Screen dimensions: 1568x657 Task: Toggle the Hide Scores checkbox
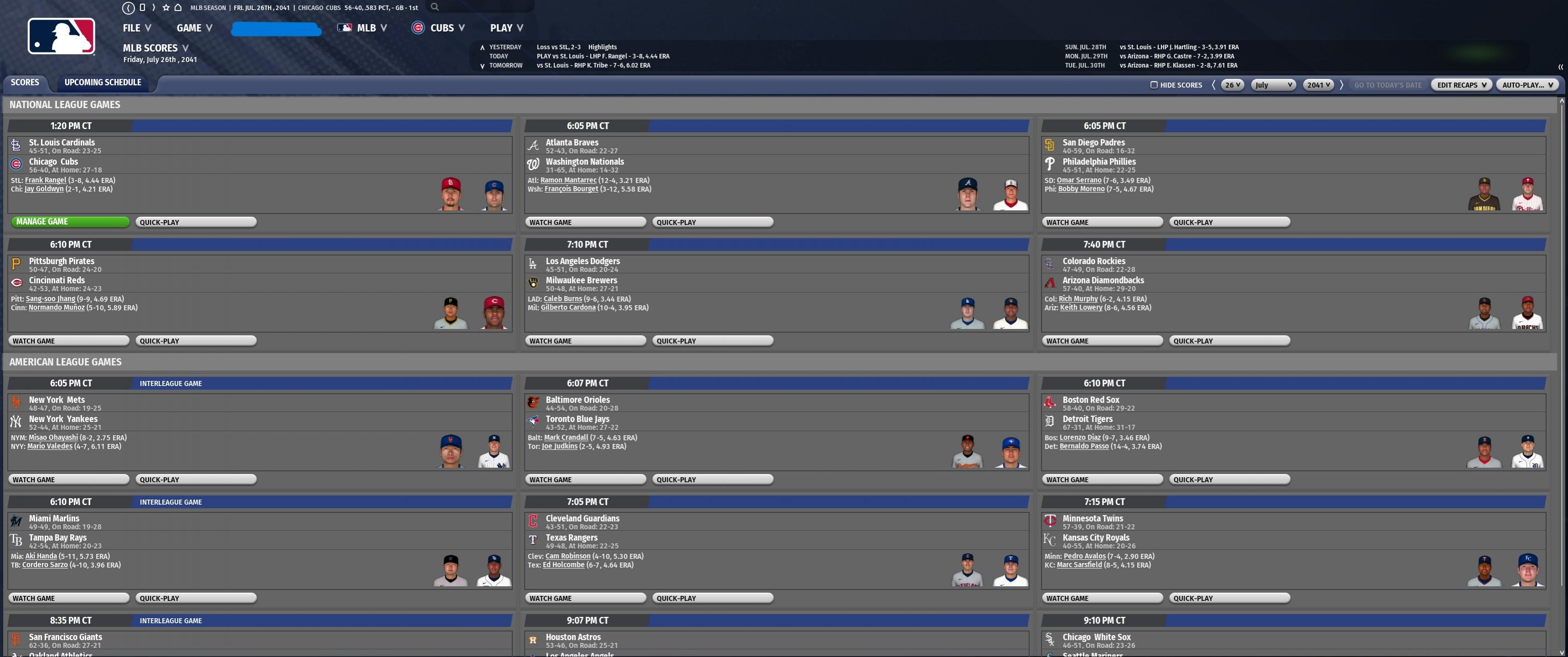[1154, 85]
